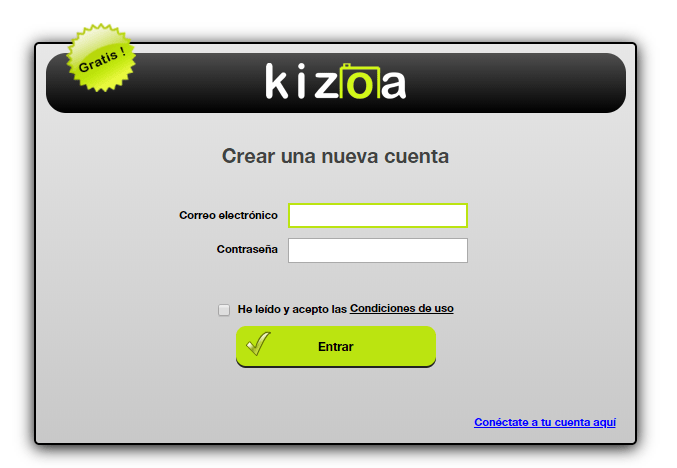This screenshot has height=468, width=677.
Task: Click the white letter k of the Kizoa logo
Action: [276, 81]
